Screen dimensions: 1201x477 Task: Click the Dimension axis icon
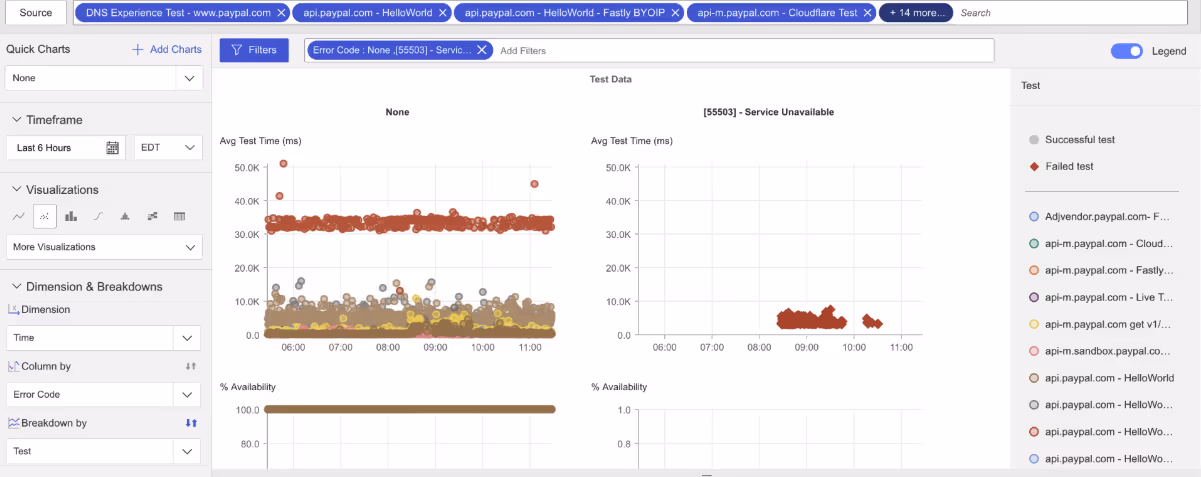click(14, 310)
